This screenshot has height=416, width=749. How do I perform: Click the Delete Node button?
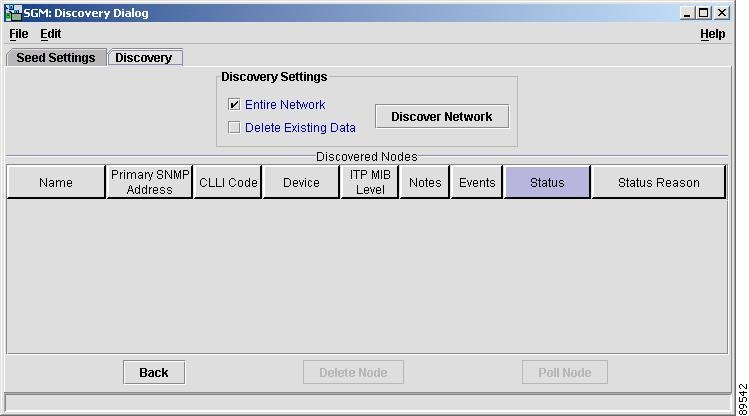pyautogui.click(x=353, y=372)
